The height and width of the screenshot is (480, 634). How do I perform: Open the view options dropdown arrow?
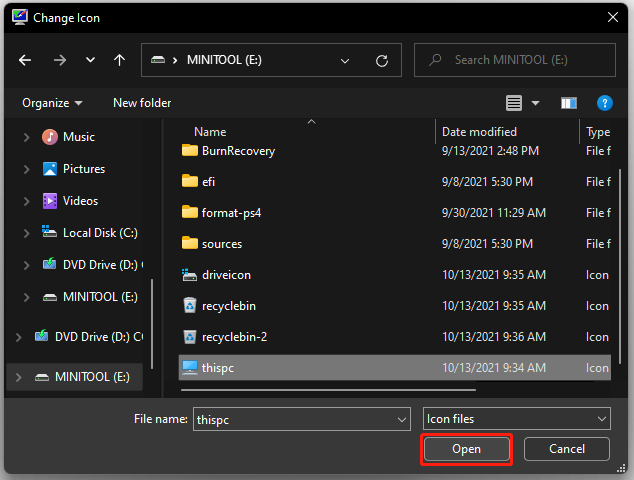535,103
